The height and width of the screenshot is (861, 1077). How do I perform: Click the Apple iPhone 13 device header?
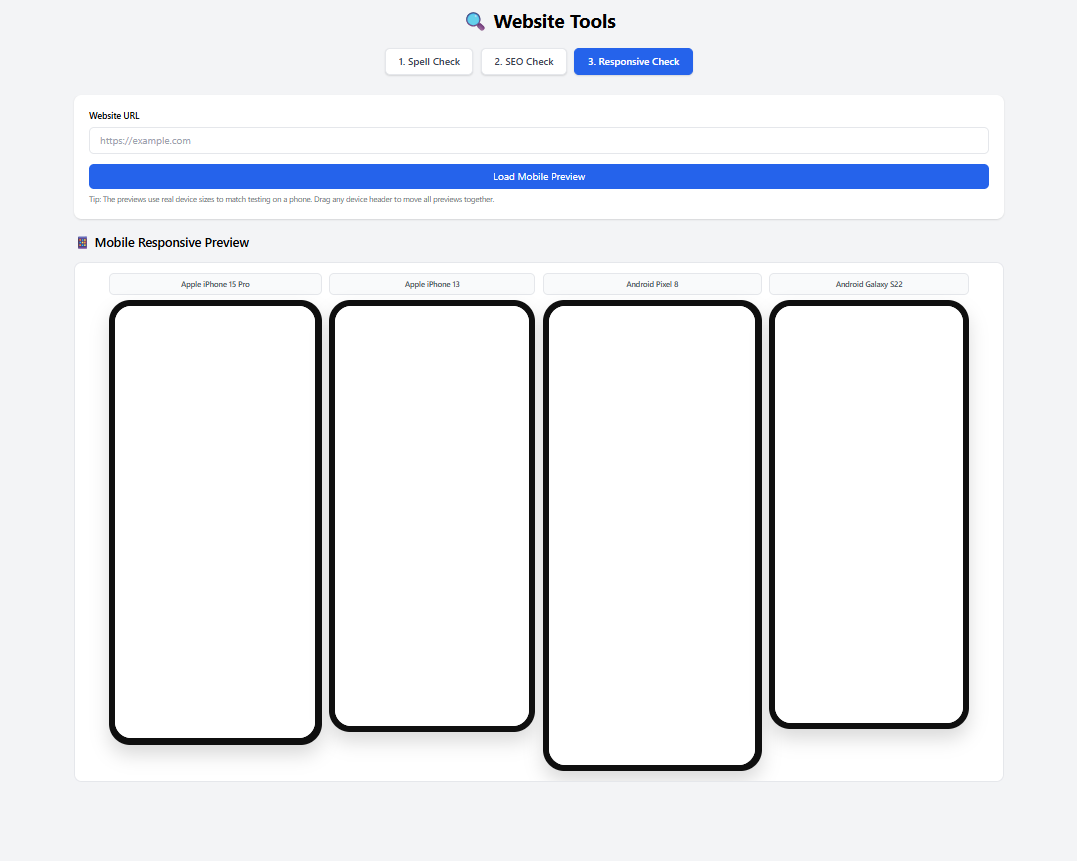point(431,284)
